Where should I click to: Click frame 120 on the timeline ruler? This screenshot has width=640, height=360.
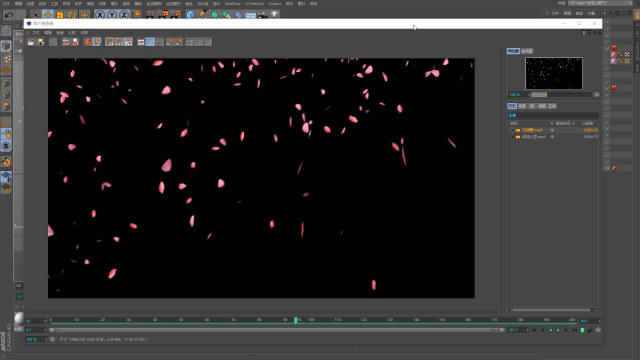pos(363,320)
